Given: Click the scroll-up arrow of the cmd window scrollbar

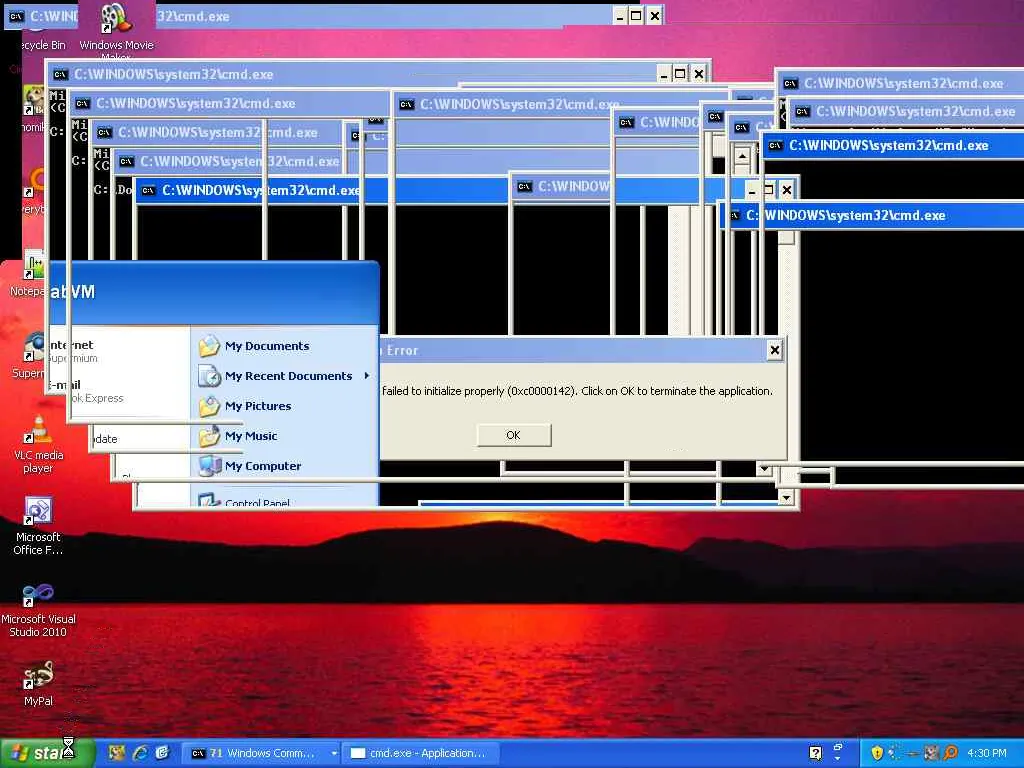Looking at the screenshot, I should coord(742,157).
